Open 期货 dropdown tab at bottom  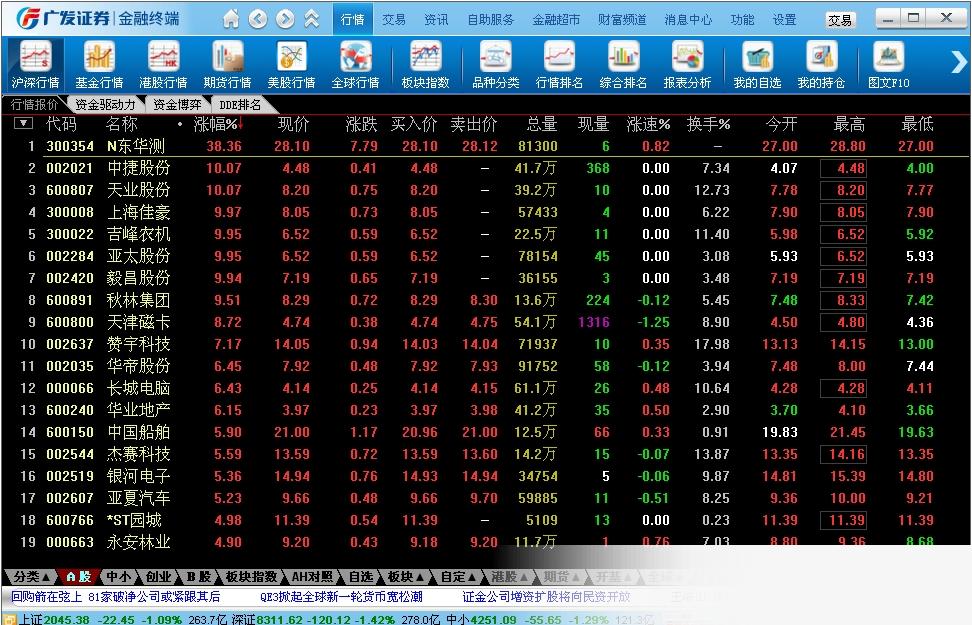(562, 577)
